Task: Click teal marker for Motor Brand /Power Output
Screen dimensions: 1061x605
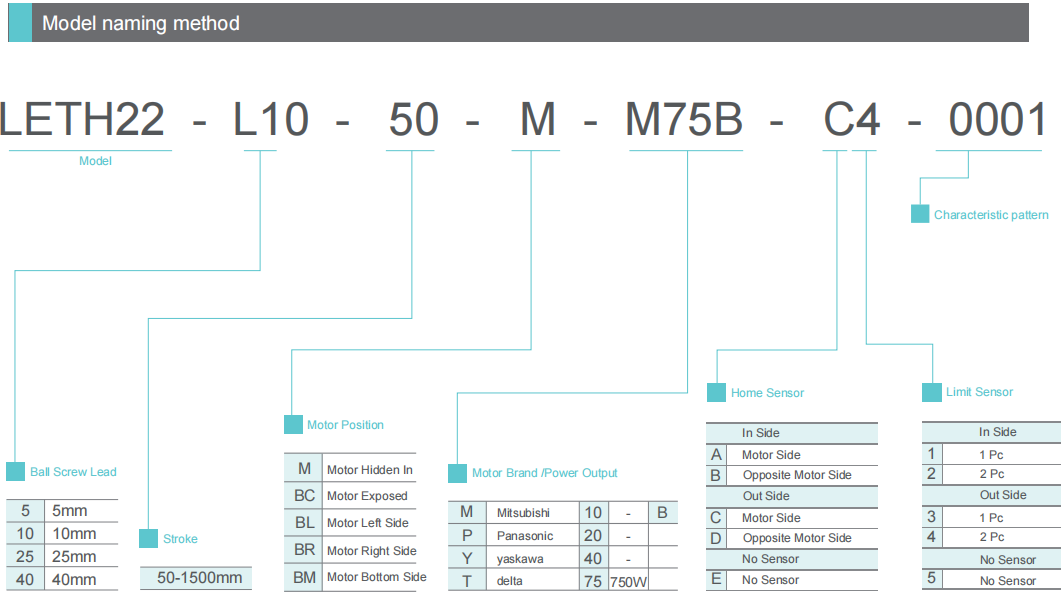Action: (457, 473)
